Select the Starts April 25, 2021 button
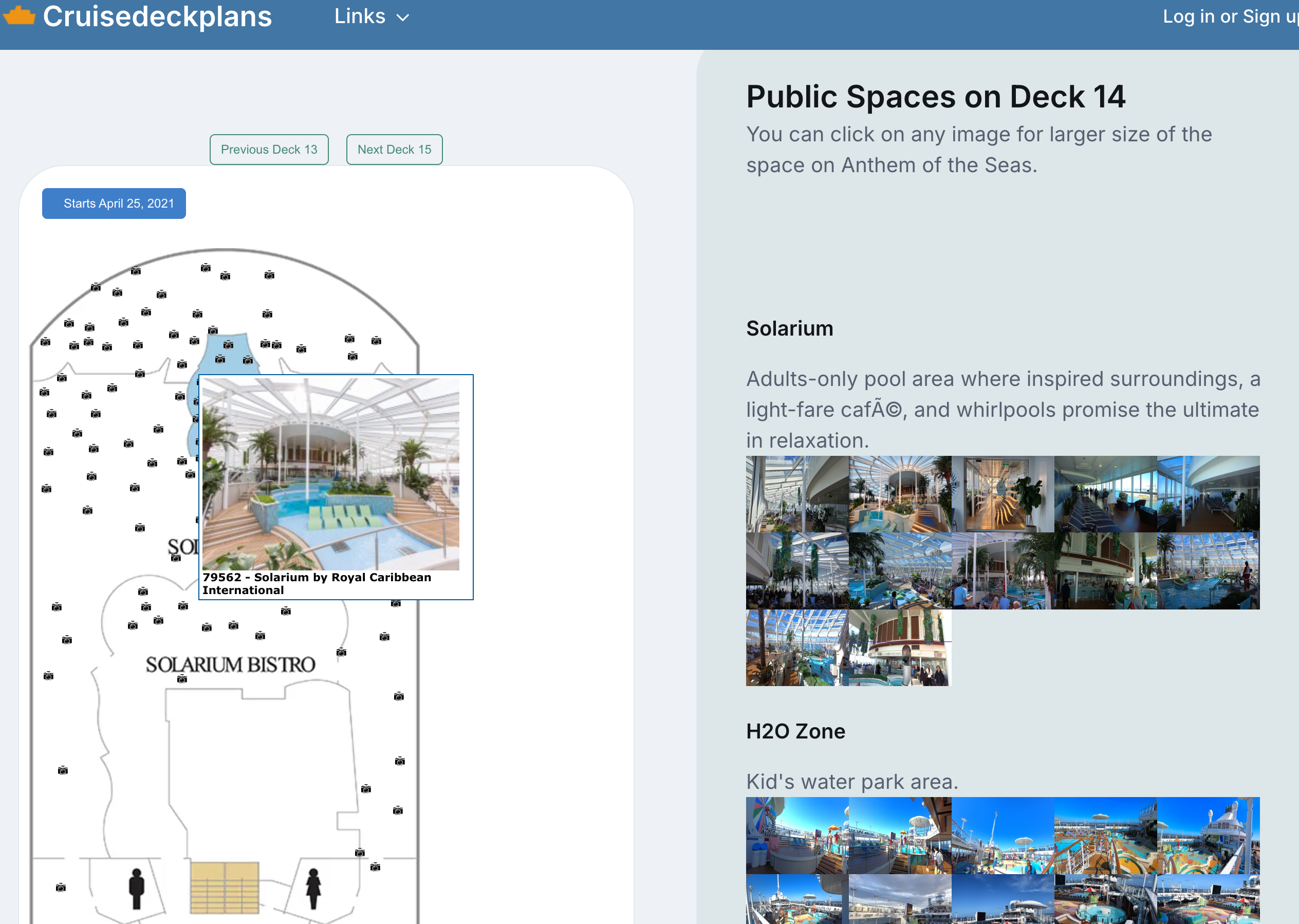 [114, 204]
